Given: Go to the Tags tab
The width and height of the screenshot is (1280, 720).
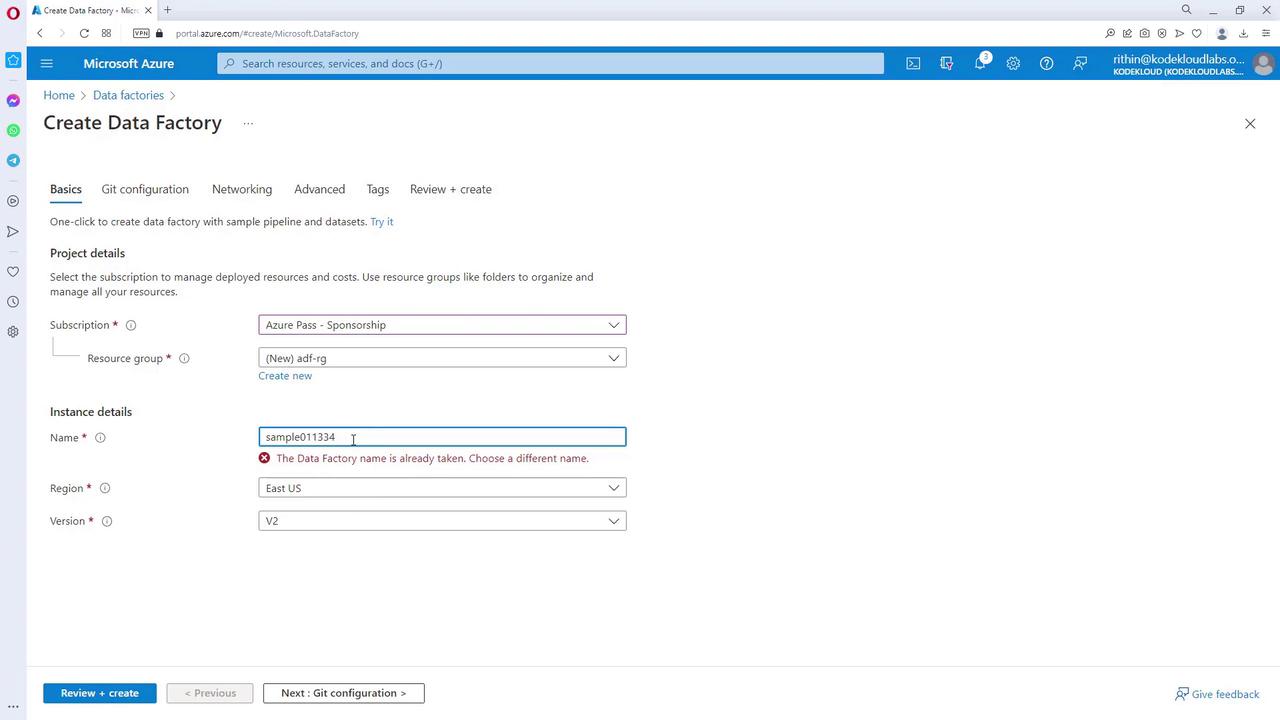Looking at the screenshot, I should [377, 189].
